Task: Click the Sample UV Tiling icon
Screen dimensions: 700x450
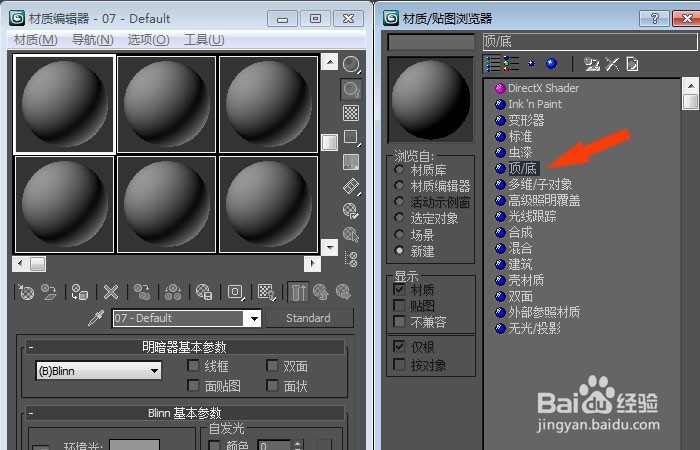Action: (x=351, y=138)
